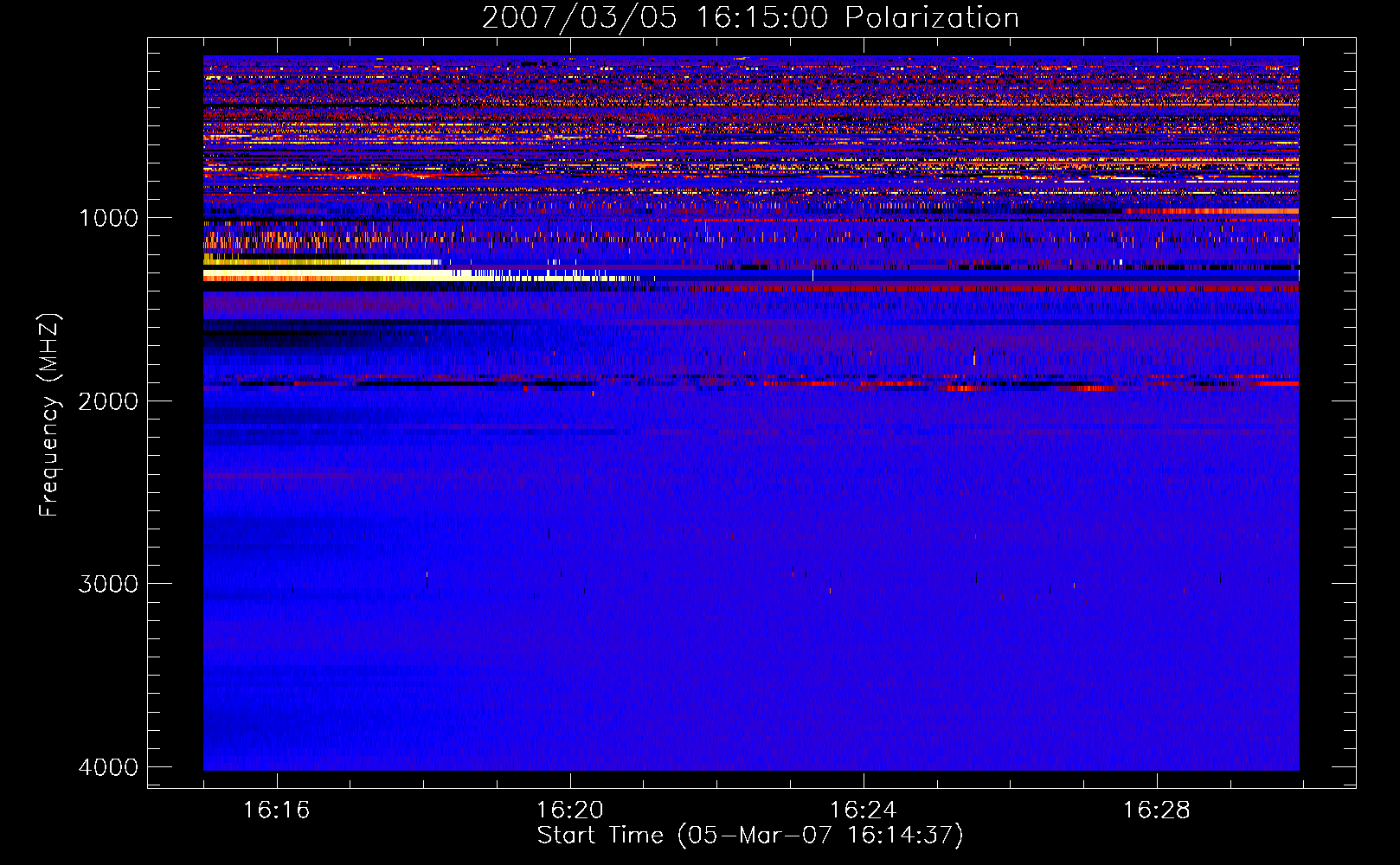Screen dimensions: 1400x865
Task: Select the '1000' frequency axis label
Action: tap(108, 217)
